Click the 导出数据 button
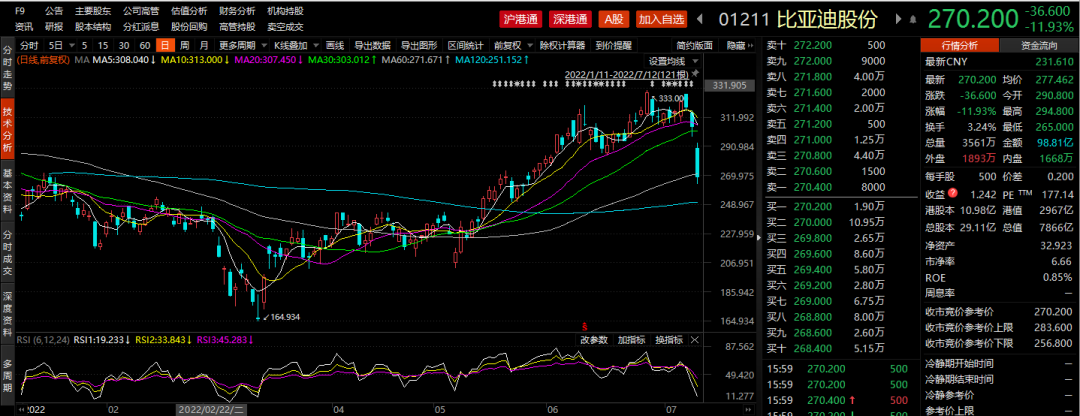 click(372, 46)
